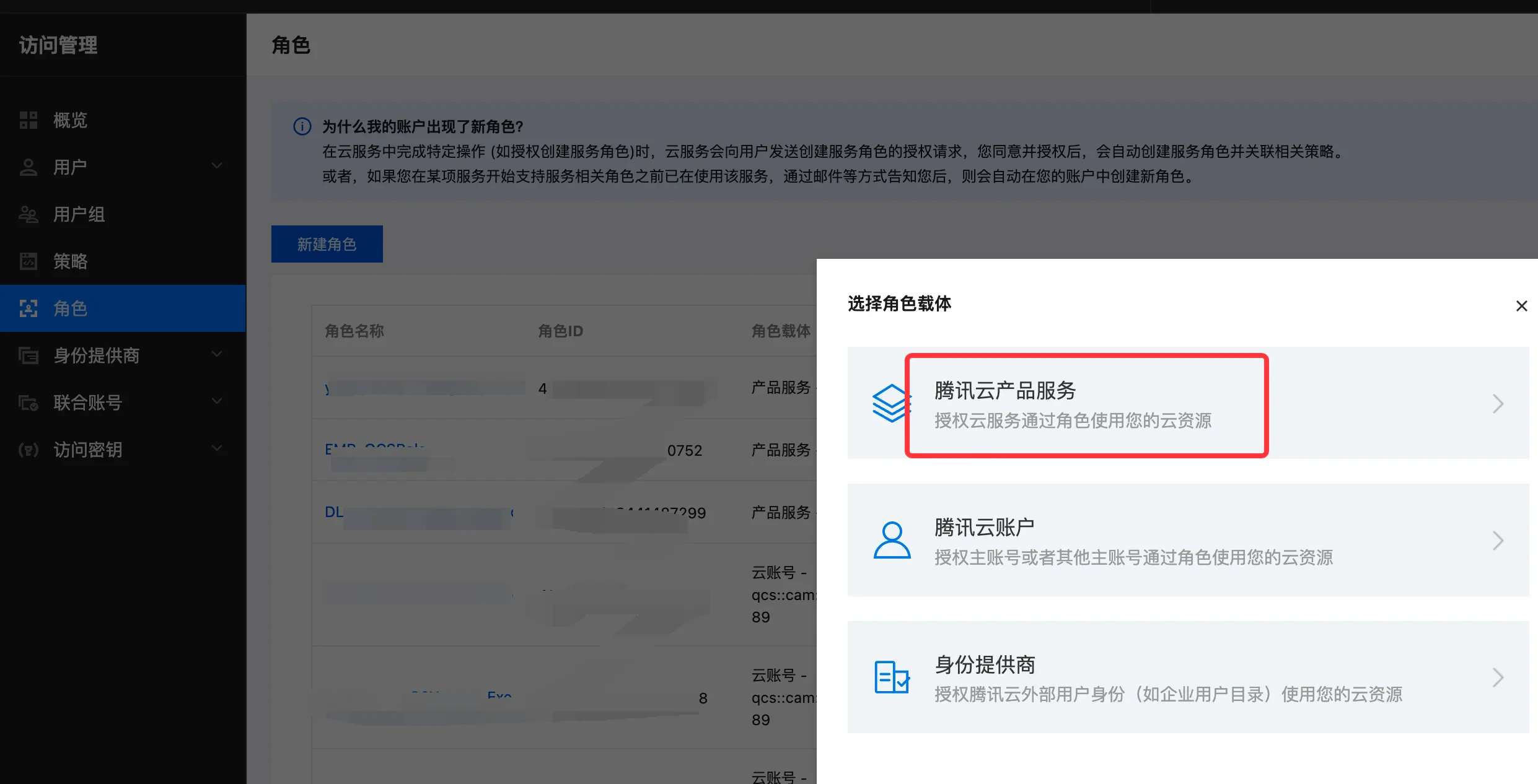The width and height of the screenshot is (1538, 784).
Task: Click the 联合账号 sidebar icon
Action: tap(29, 403)
